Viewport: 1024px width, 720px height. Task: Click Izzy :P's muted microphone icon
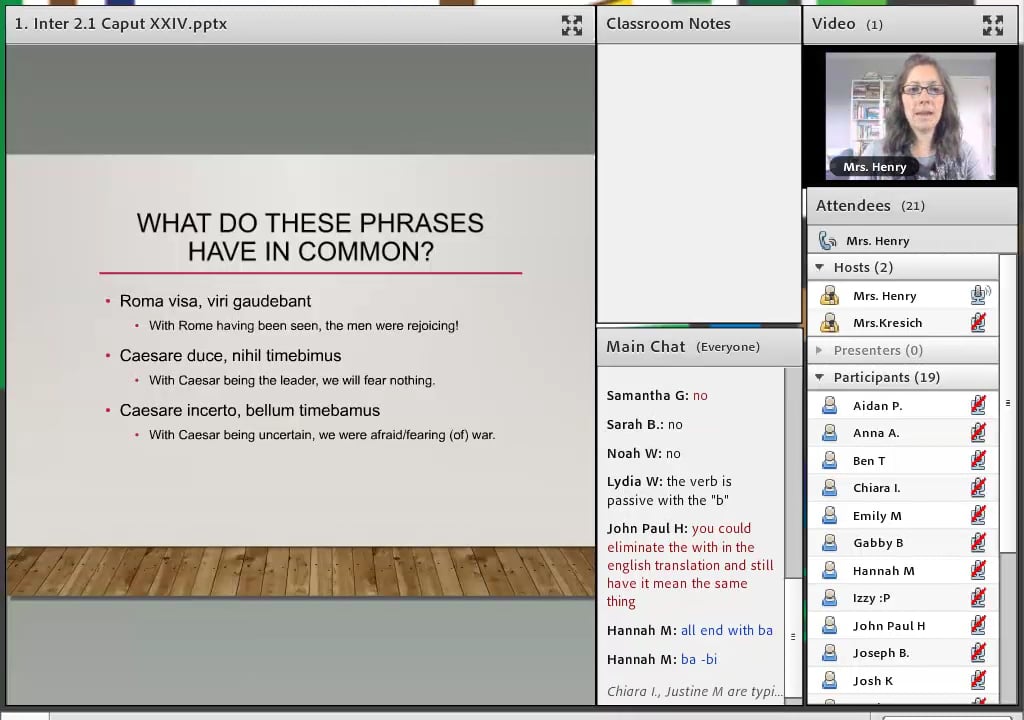pos(978,597)
